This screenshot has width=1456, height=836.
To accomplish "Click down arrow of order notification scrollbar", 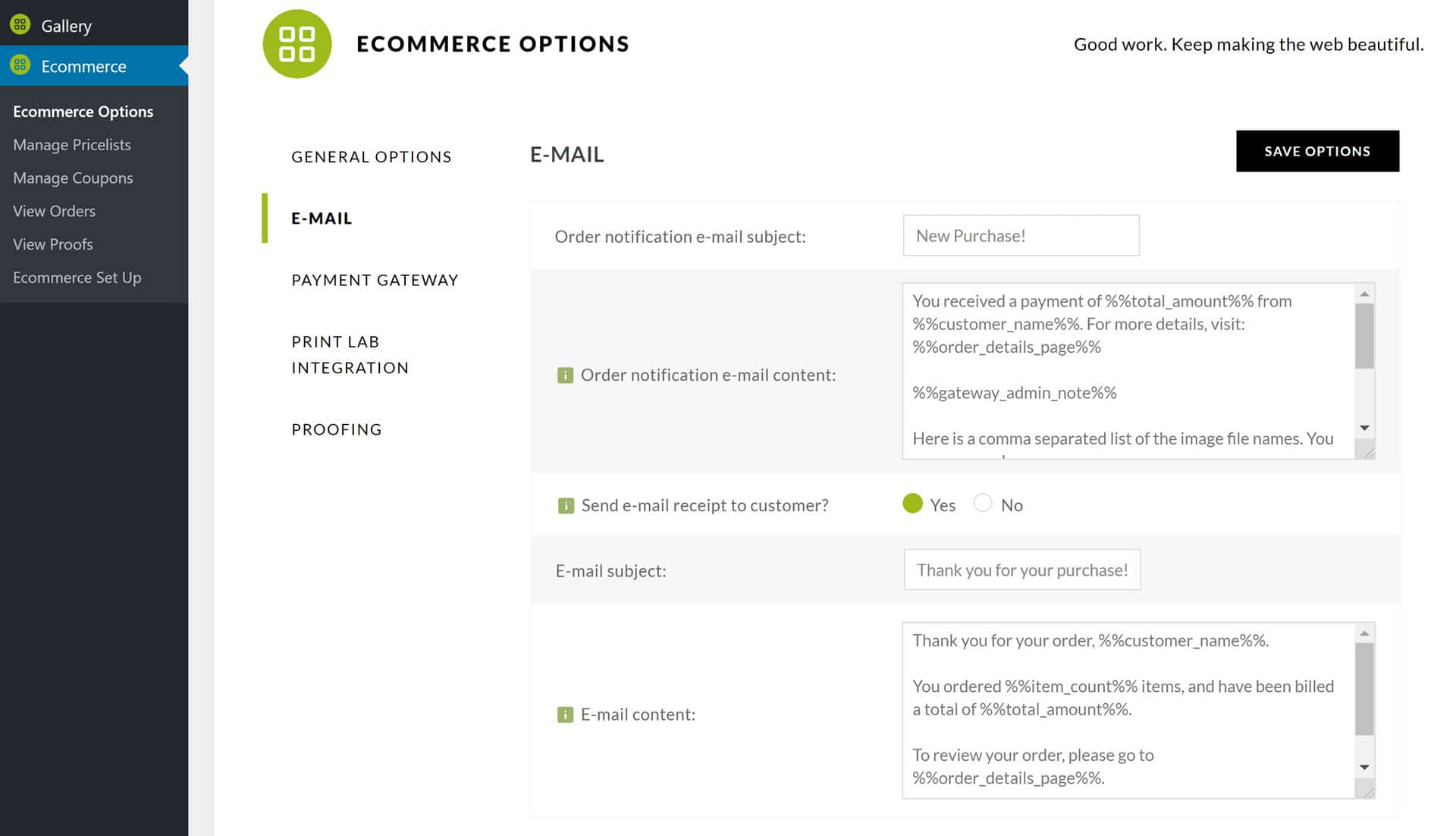I will [x=1365, y=429].
